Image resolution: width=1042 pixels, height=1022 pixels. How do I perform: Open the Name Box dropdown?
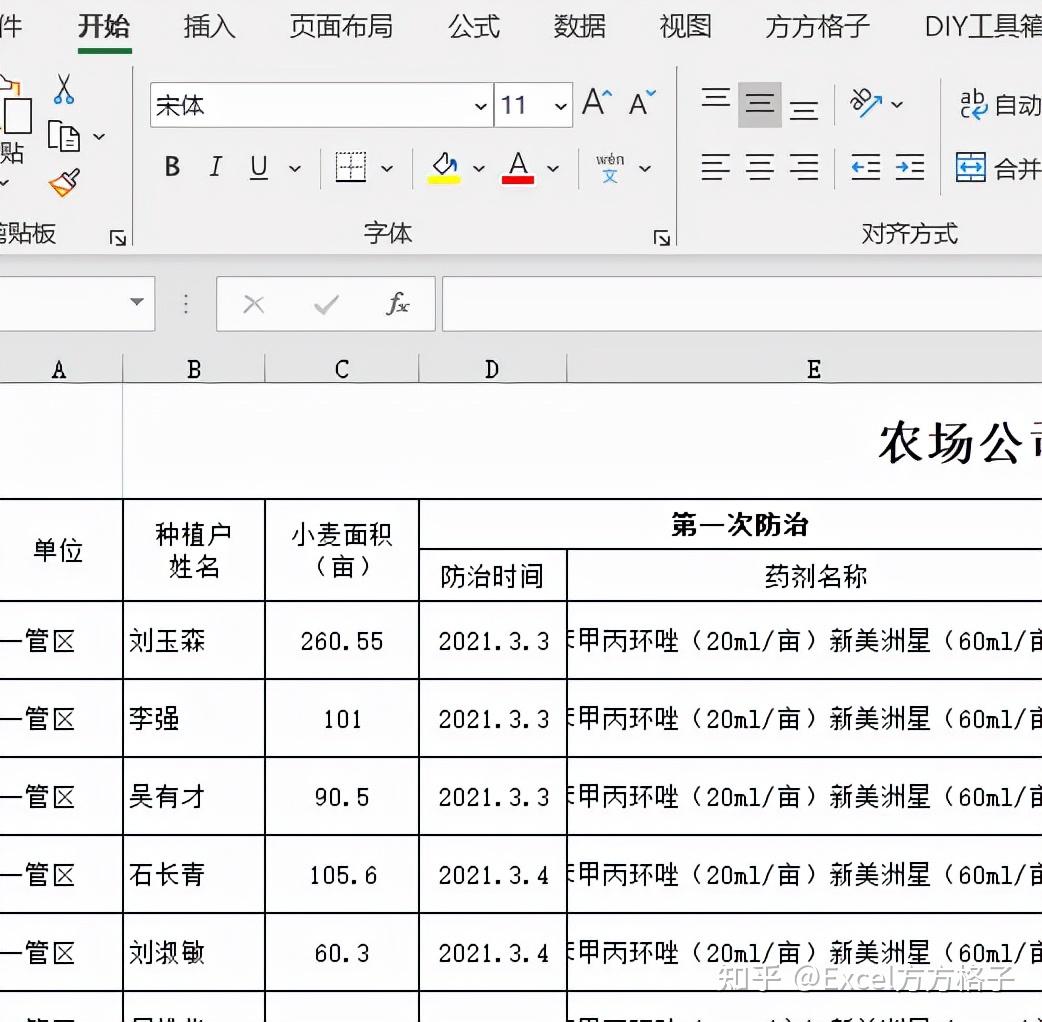(137, 303)
